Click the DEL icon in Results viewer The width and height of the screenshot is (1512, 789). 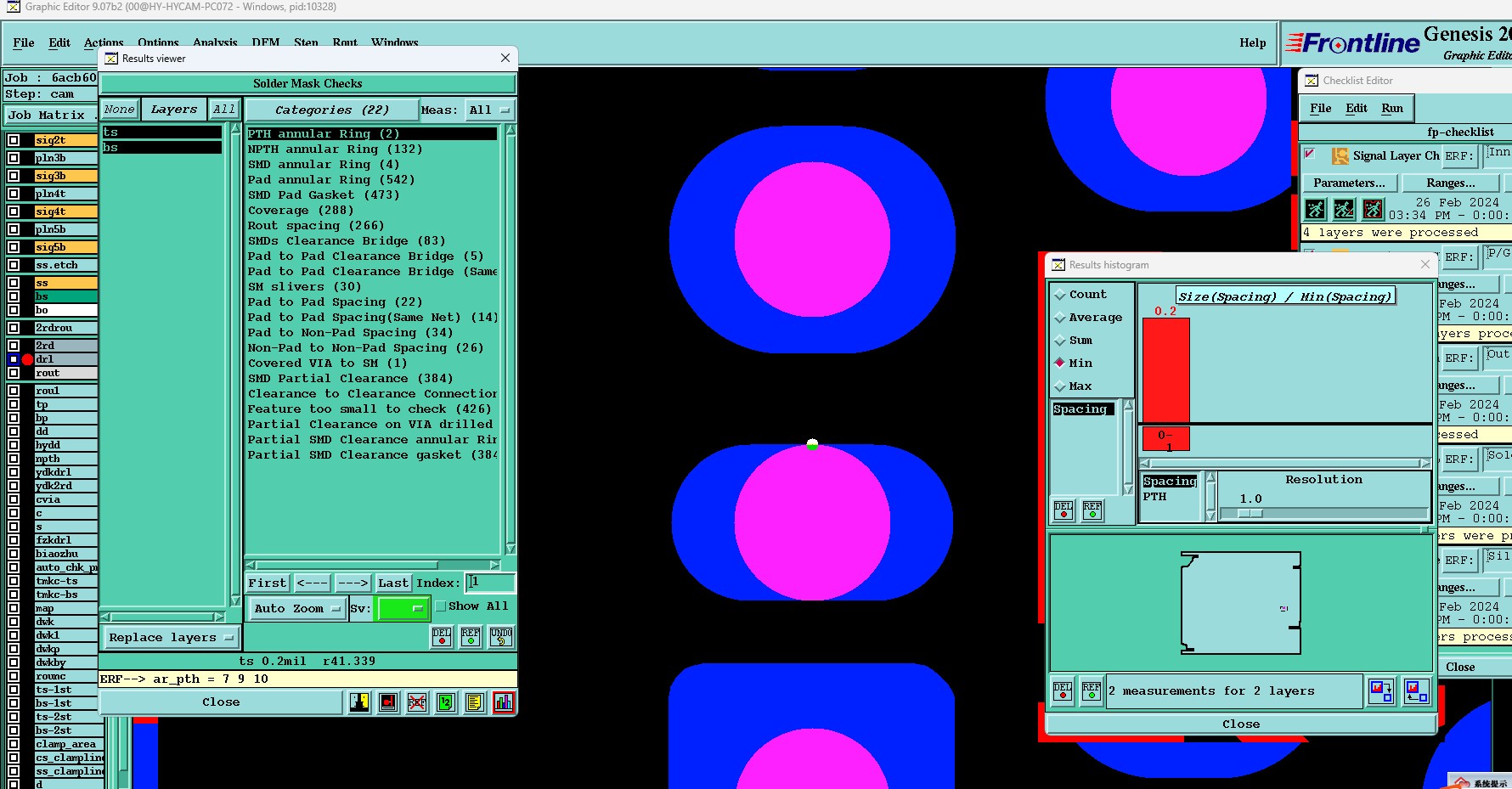(x=442, y=637)
